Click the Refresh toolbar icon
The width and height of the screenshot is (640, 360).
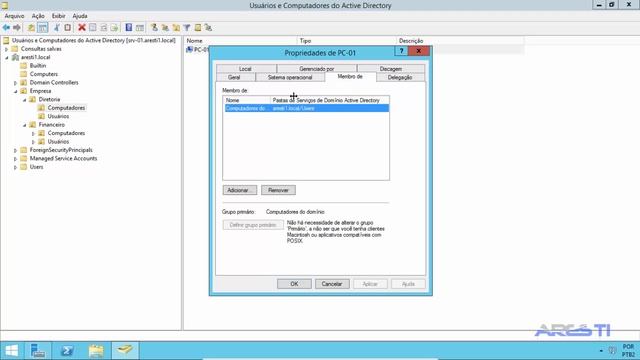(104, 28)
